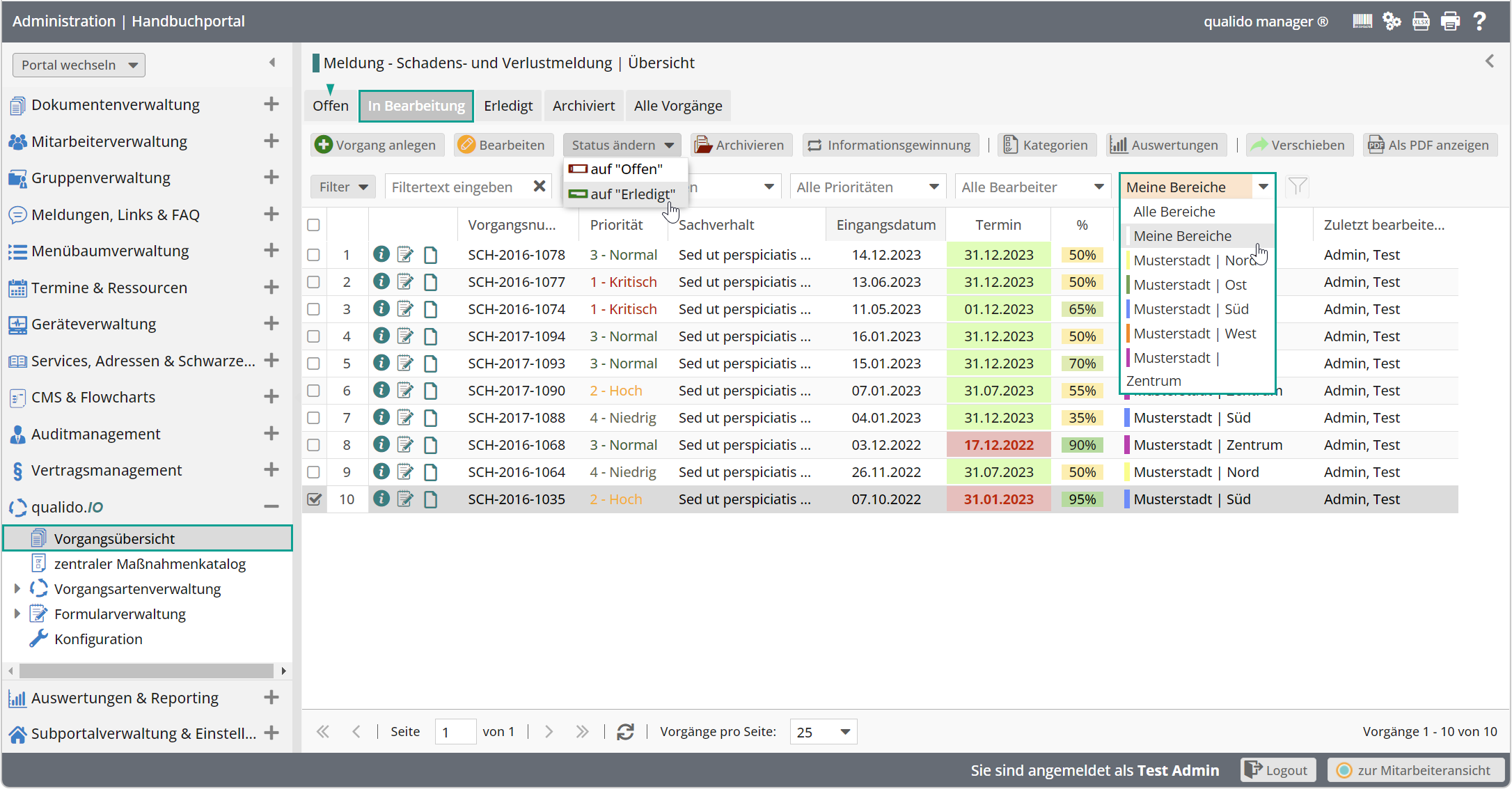The height and width of the screenshot is (789, 1512).
Task: Choose auf "Erledigt" status option
Action: coord(625,194)
